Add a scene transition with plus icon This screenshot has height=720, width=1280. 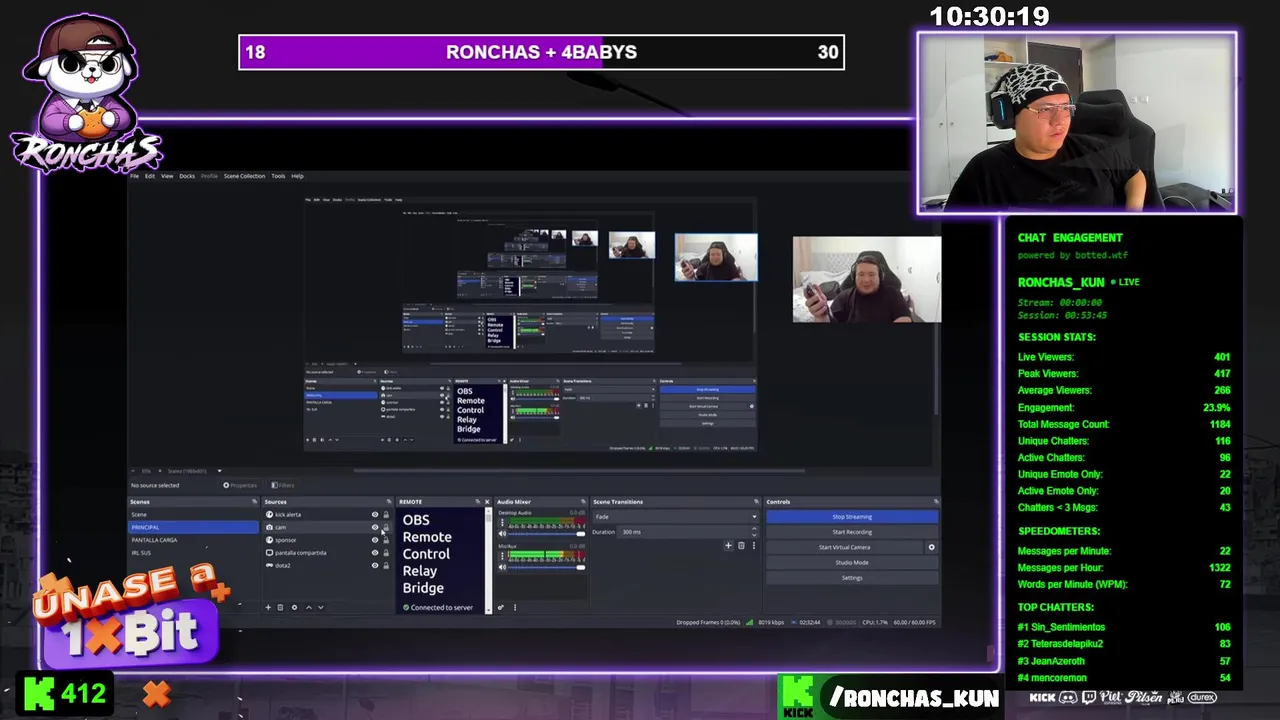(728, 546)
